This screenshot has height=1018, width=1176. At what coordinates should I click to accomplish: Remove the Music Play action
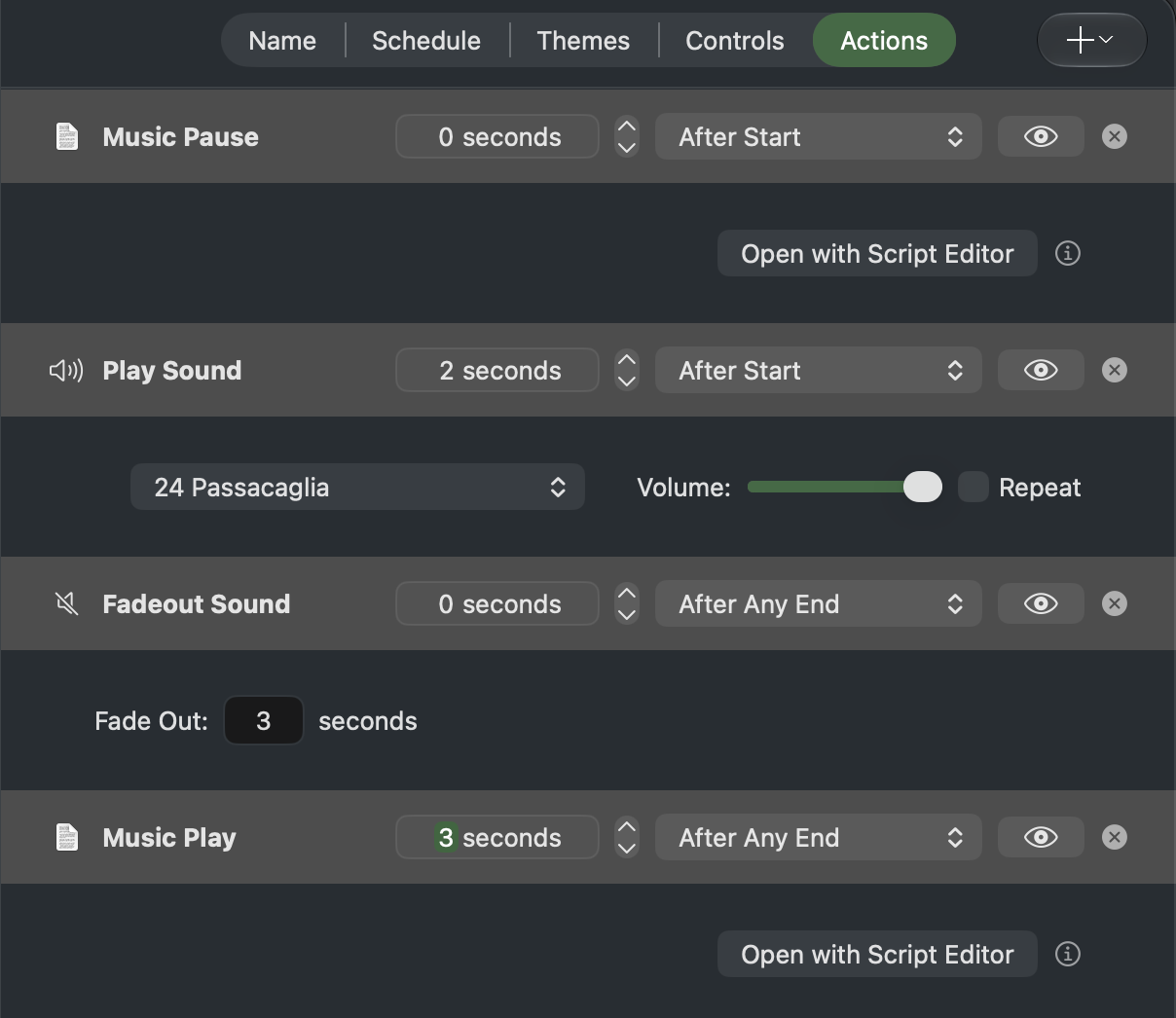[1115, 837]
